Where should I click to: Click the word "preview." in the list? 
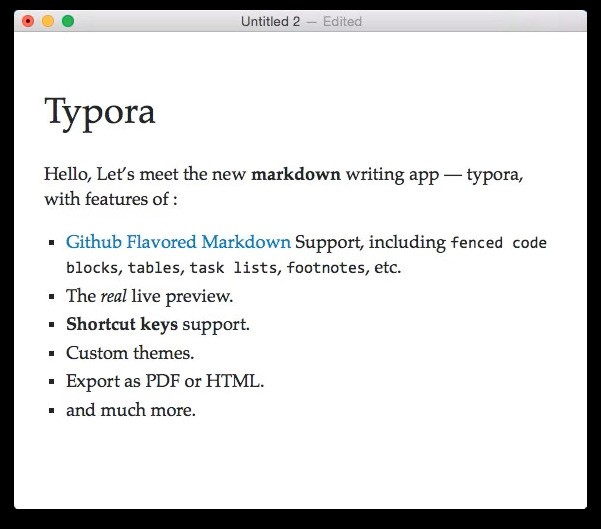click(199, 297)
